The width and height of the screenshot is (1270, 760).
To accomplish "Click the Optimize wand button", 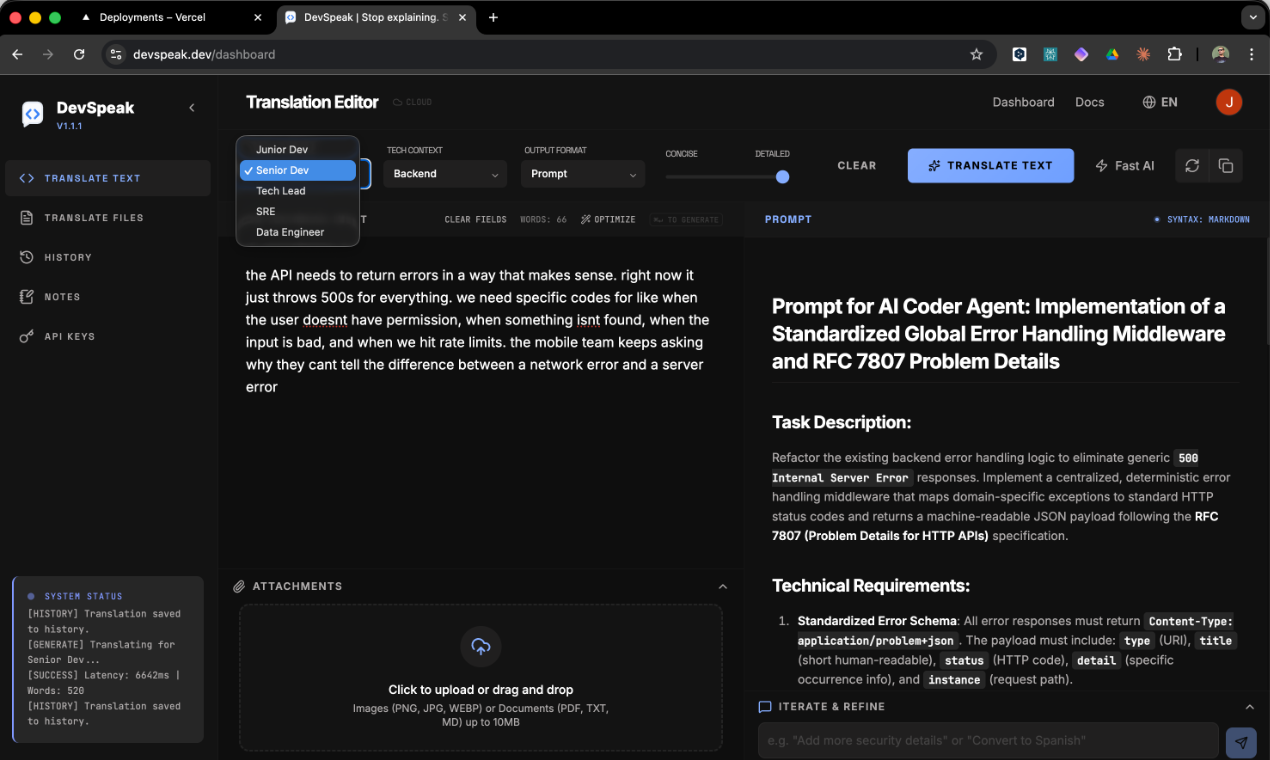I will coord(608,219).
